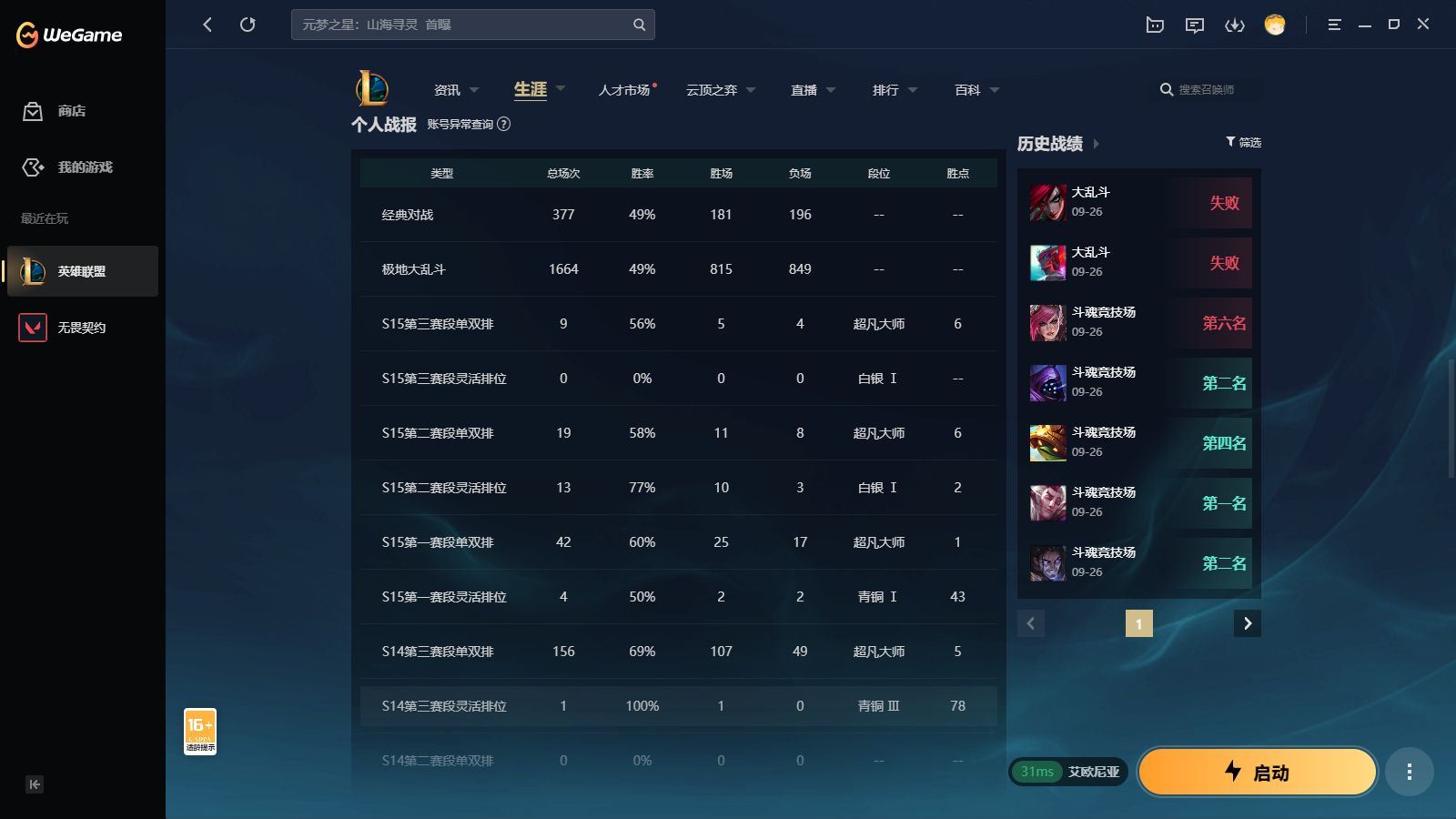The height and width of the screenshot is (819, 1456).
Task: Collapse the left sidebar
Action: click(x=35, y=784)
